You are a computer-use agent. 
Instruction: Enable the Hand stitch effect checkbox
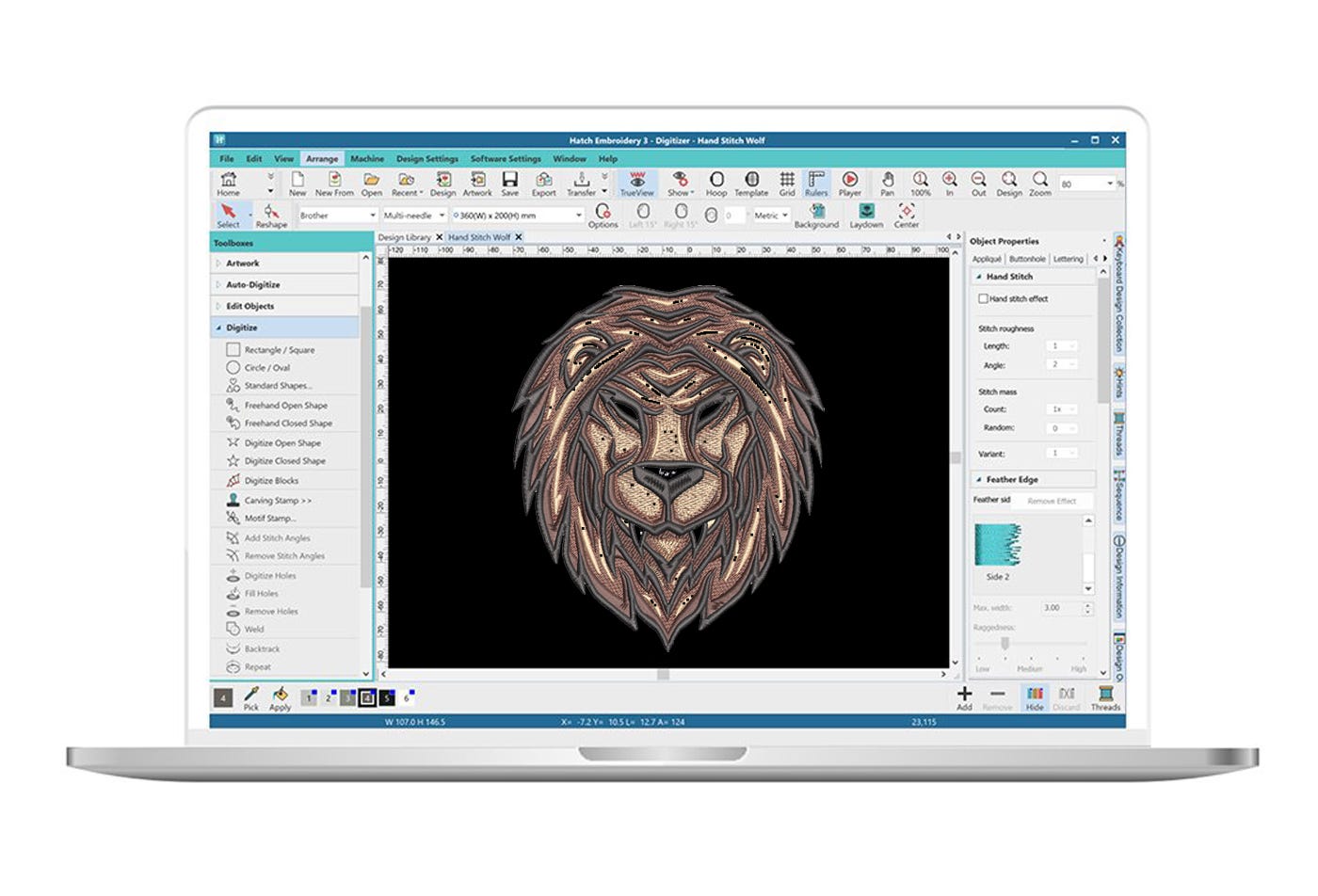(984, 298)
